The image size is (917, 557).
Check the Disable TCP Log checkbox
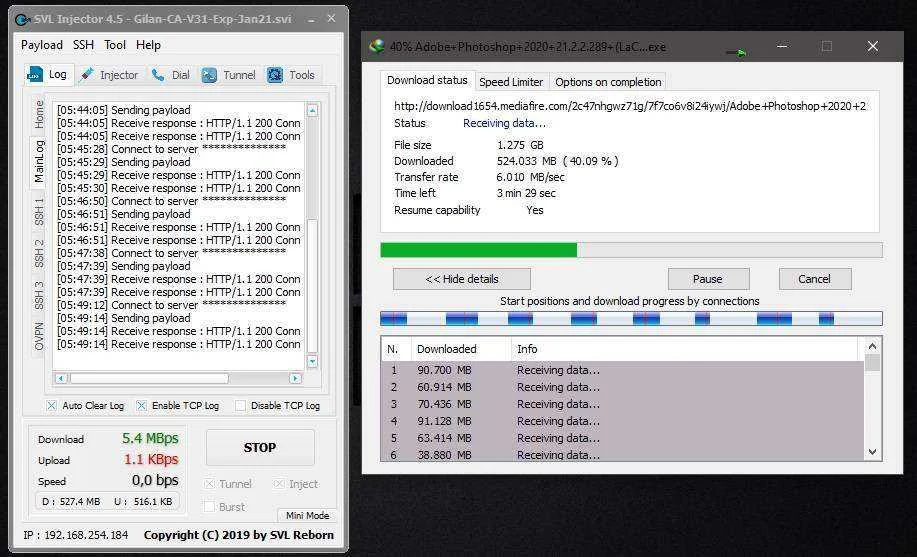[x=240, y=405]
